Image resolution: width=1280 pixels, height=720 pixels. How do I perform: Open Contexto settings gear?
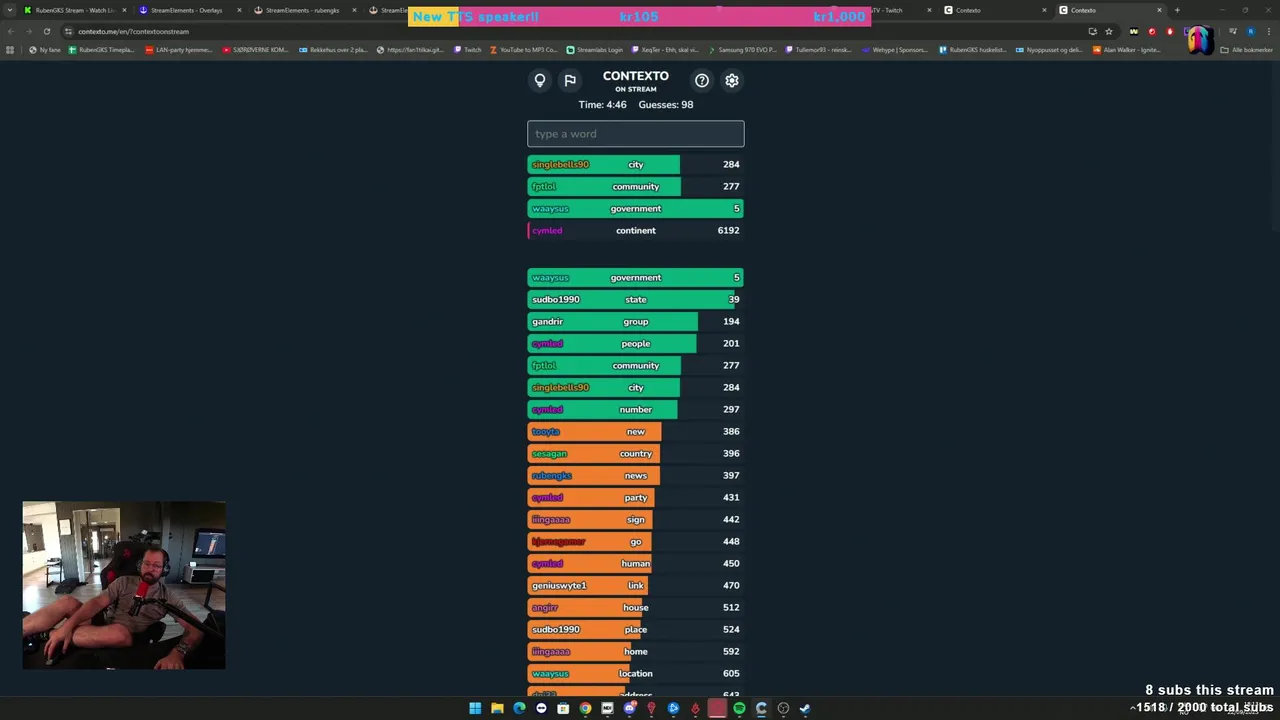732,80
